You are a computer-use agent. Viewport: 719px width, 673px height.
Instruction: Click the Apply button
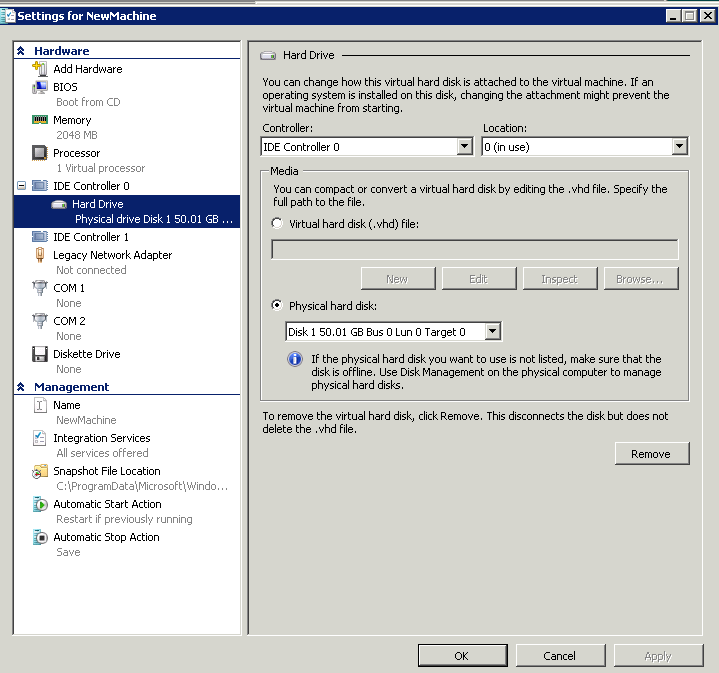click(x=658, y=656)
